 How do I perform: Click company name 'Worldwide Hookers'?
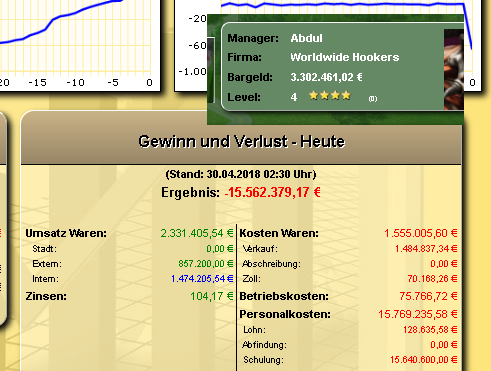click(345, 57)
